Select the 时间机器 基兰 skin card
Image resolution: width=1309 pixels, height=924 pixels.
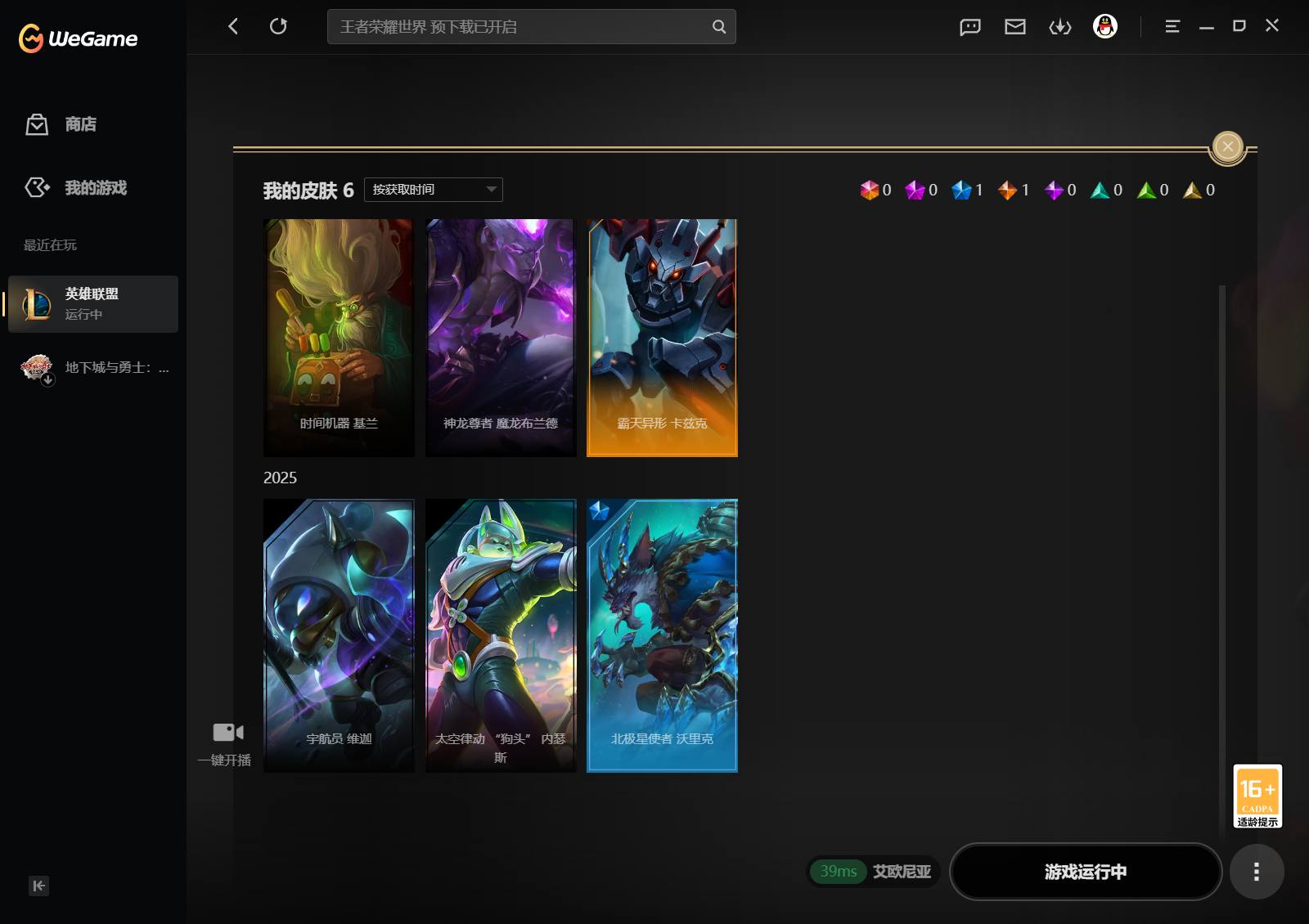[x=339, y=338]
